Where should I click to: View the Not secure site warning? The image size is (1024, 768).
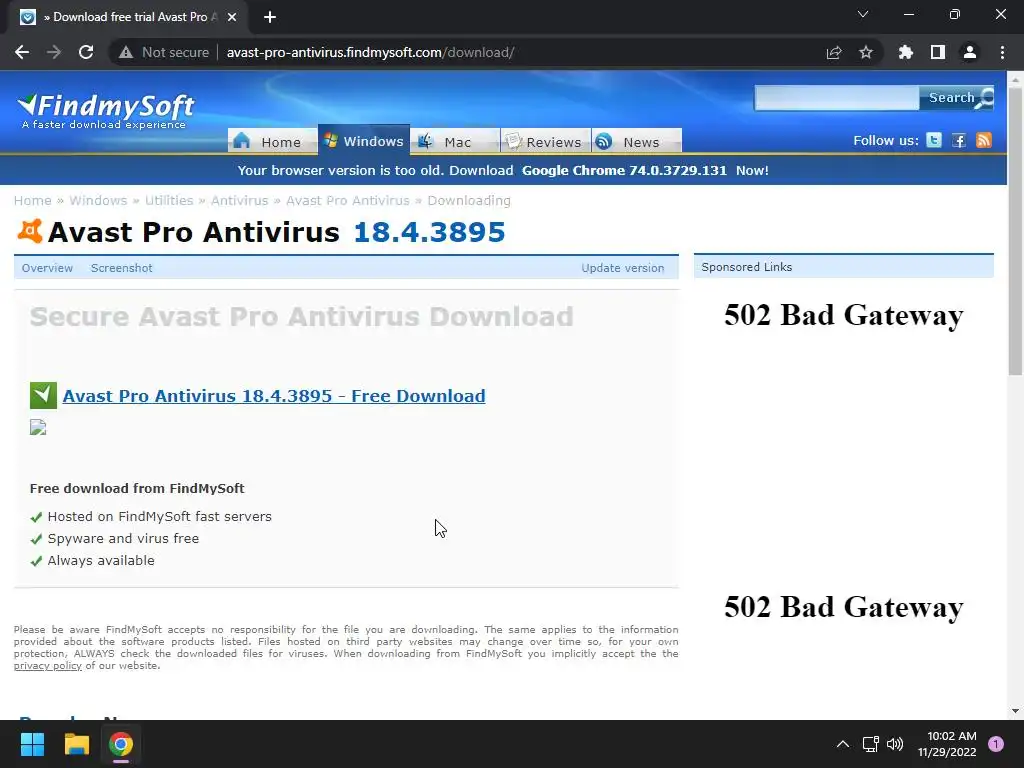click(164, 52)
